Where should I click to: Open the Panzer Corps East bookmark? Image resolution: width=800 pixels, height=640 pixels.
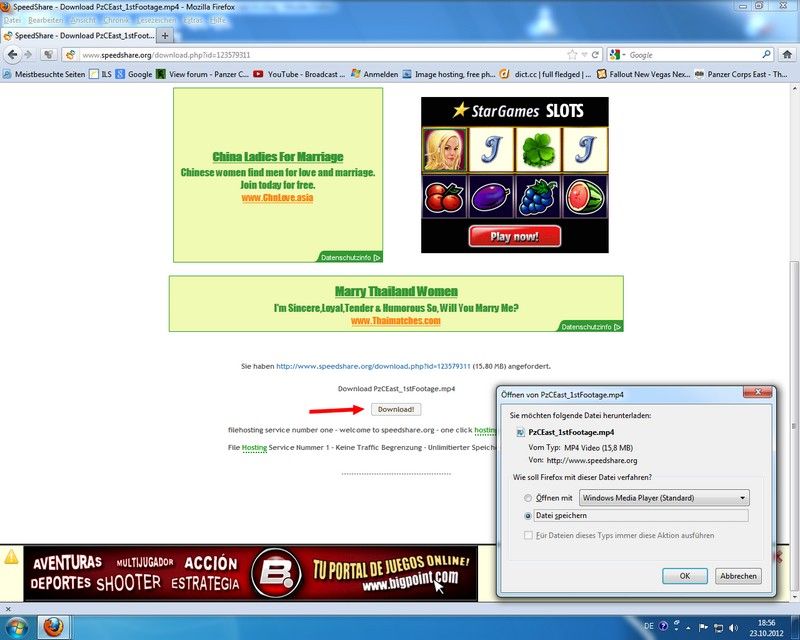coord(741,74)
